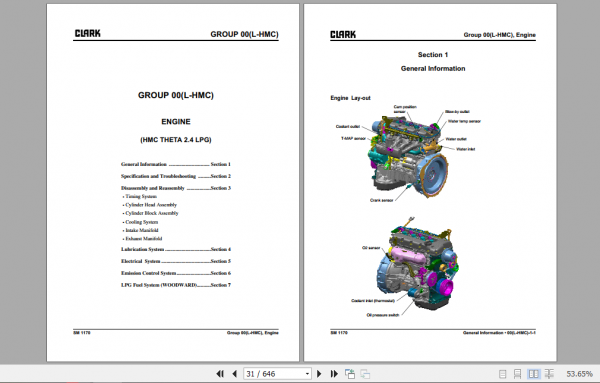Switch to single page layout

[502, 374]
